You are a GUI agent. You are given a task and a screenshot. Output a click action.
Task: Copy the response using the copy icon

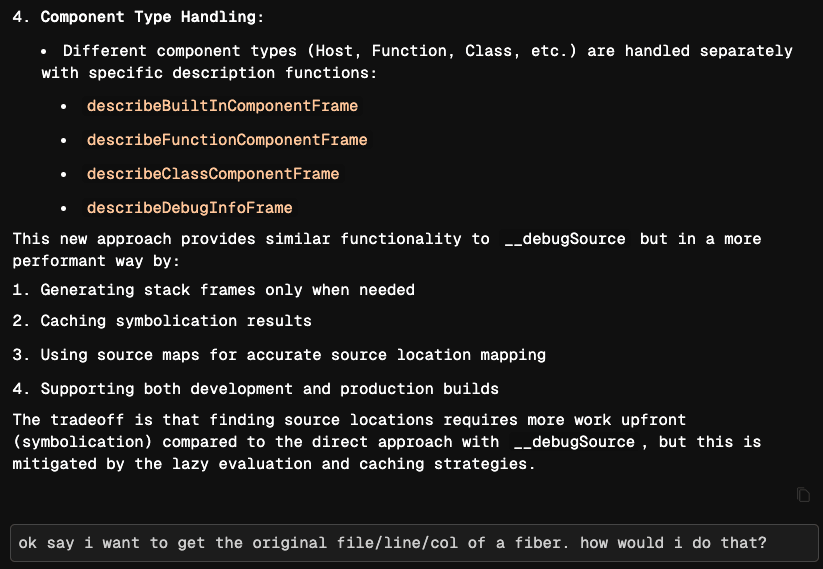tap(803, 494)
